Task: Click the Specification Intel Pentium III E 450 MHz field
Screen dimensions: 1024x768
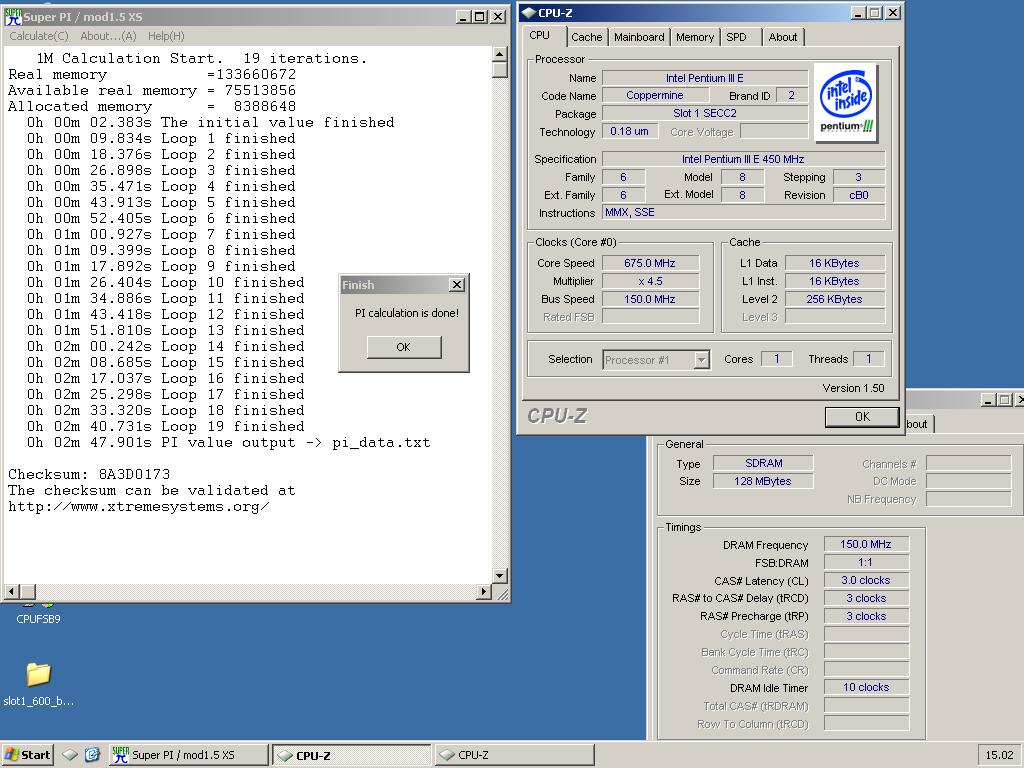Action: click(744, 159)
